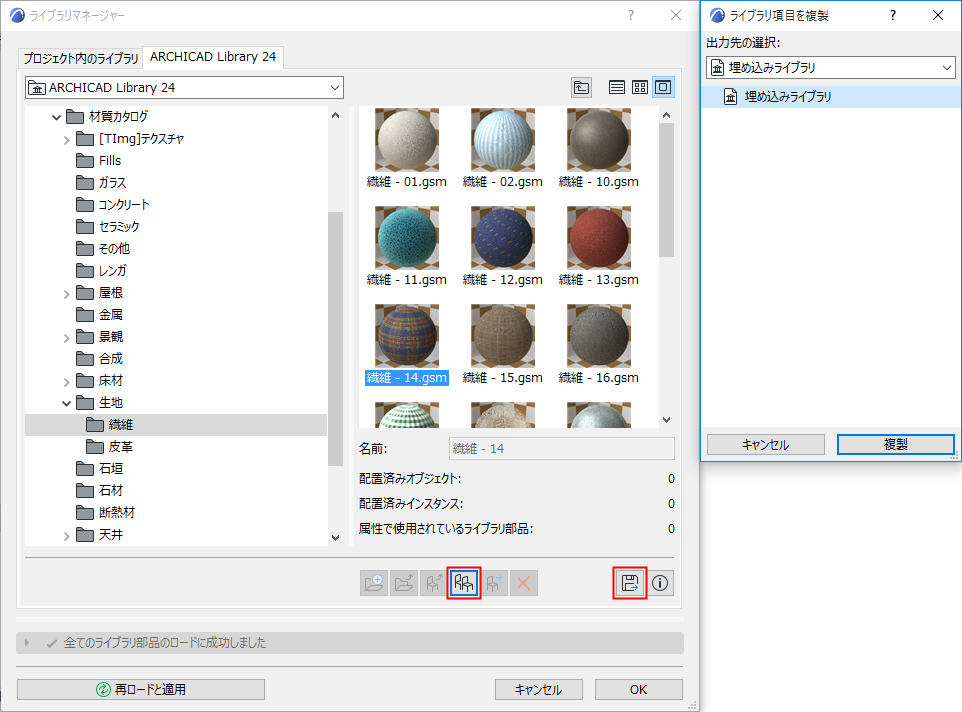This screenshot has width=962, height=712.
Task: Click the export object icon left of duplicate
Action: click(x=434, y=583)
